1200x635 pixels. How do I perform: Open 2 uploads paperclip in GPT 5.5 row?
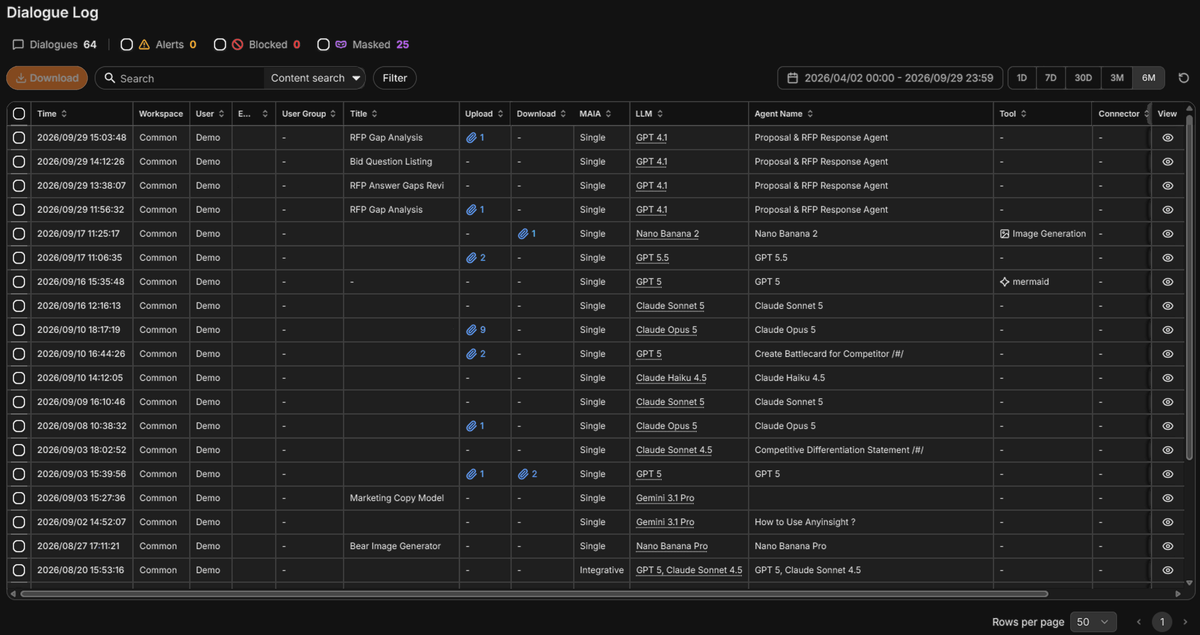coord(476,258)
